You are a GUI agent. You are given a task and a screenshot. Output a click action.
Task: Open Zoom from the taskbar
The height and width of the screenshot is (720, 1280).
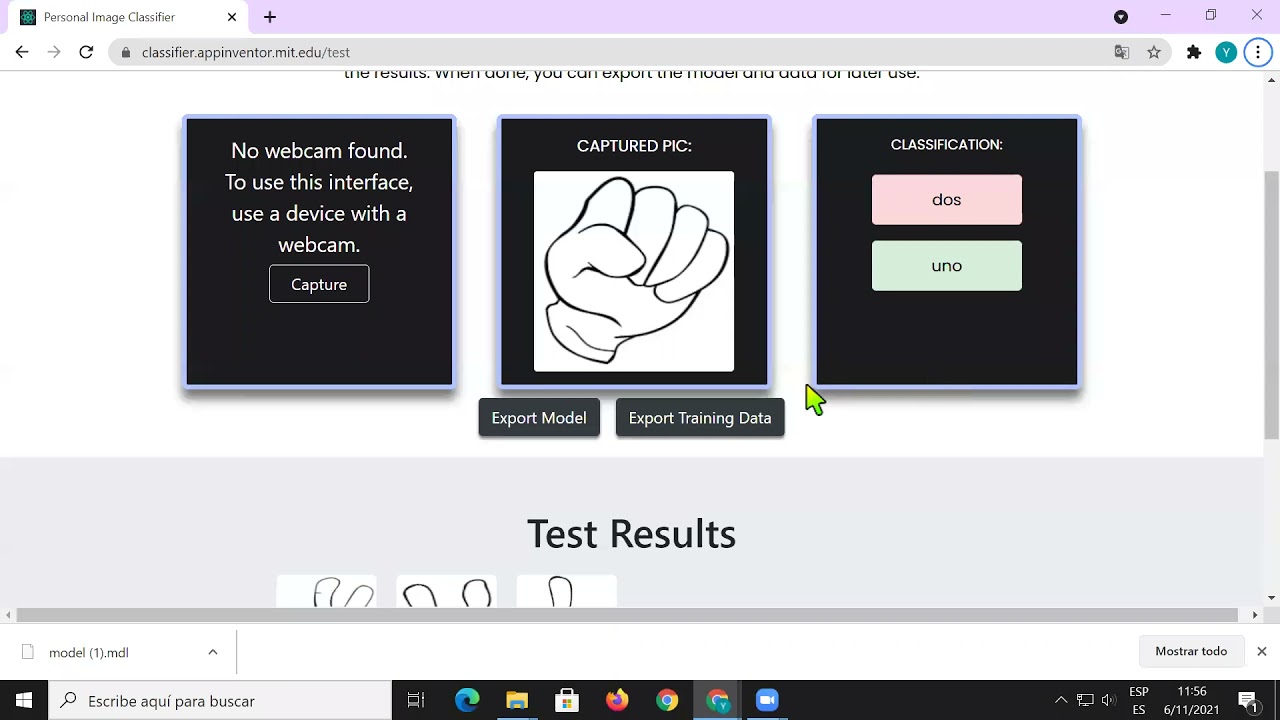pyautogui.click(x=767, y=701)
